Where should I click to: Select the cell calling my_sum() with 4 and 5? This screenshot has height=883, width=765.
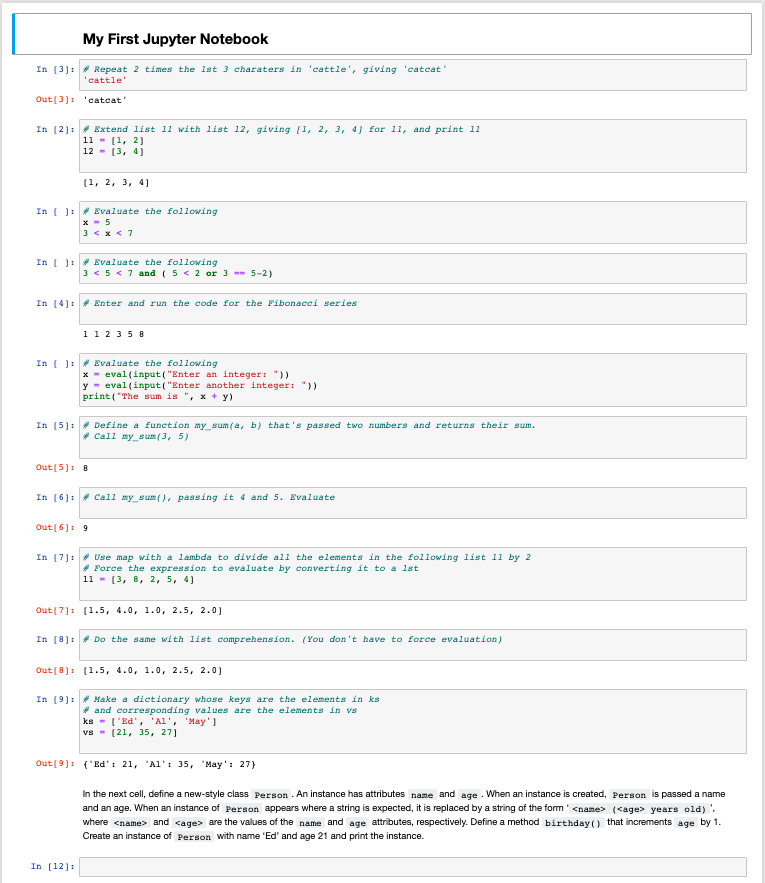tap(413, 503)
